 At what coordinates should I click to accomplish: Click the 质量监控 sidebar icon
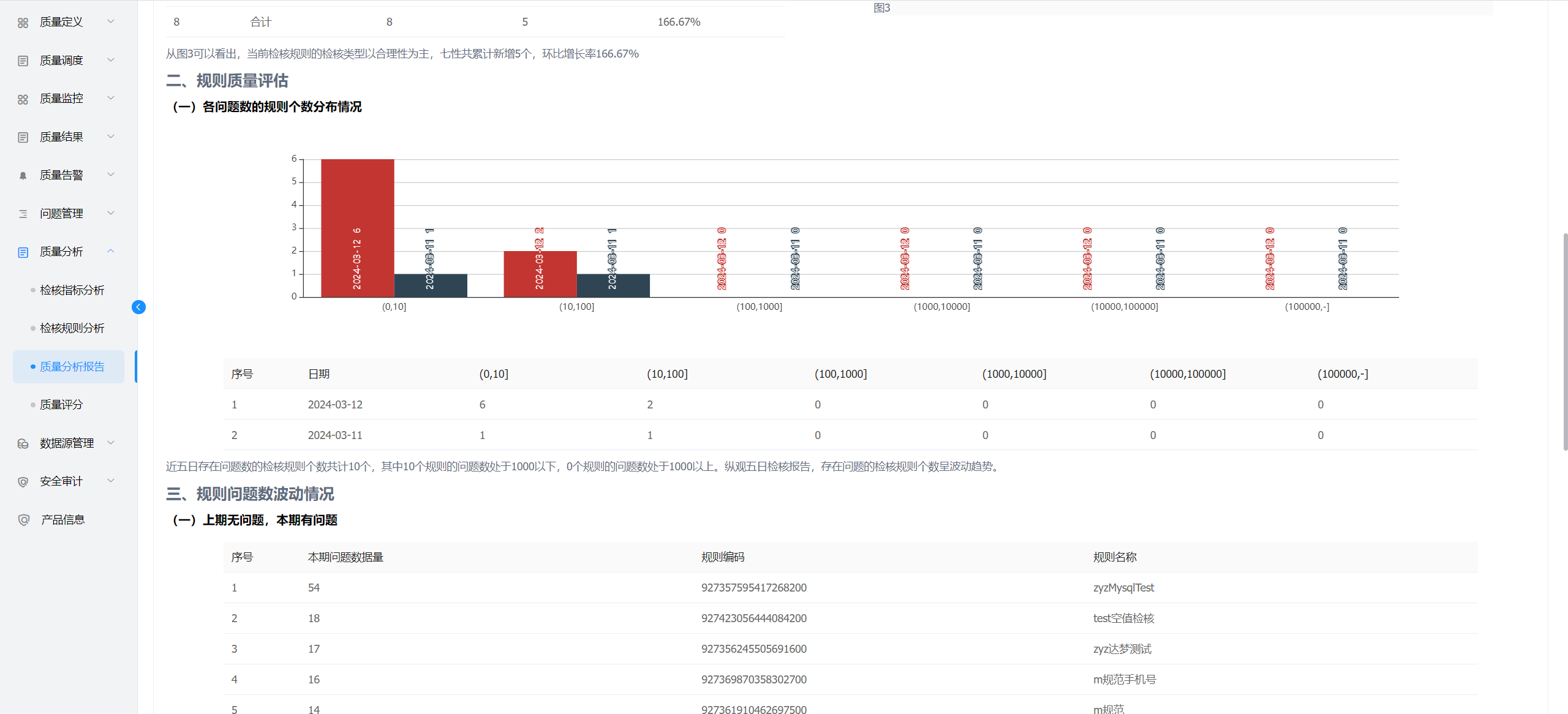(23, 99)
